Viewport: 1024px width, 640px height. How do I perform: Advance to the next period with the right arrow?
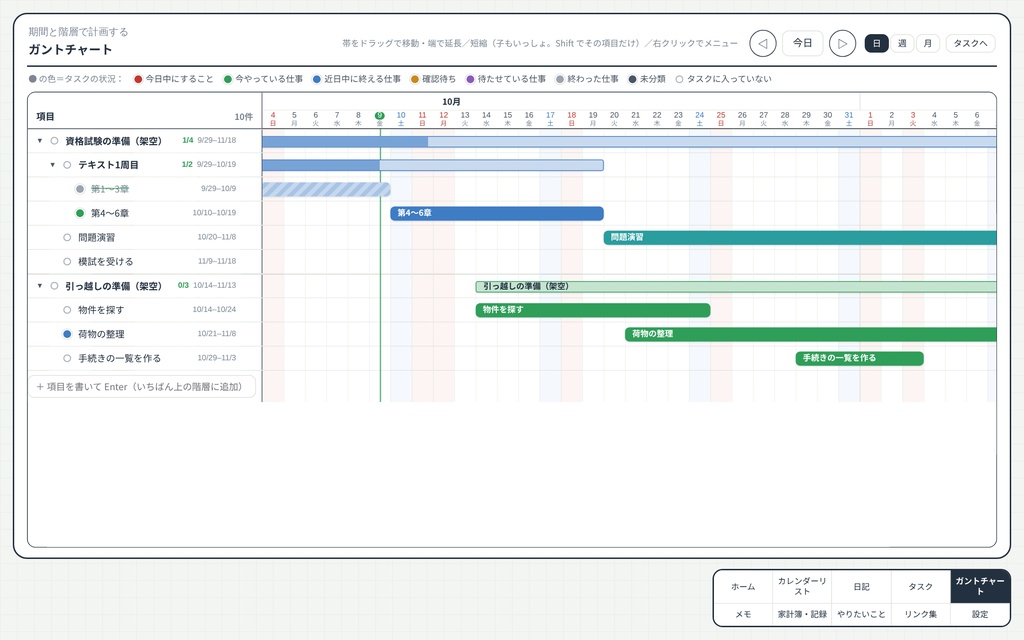[x=842, y=44]
